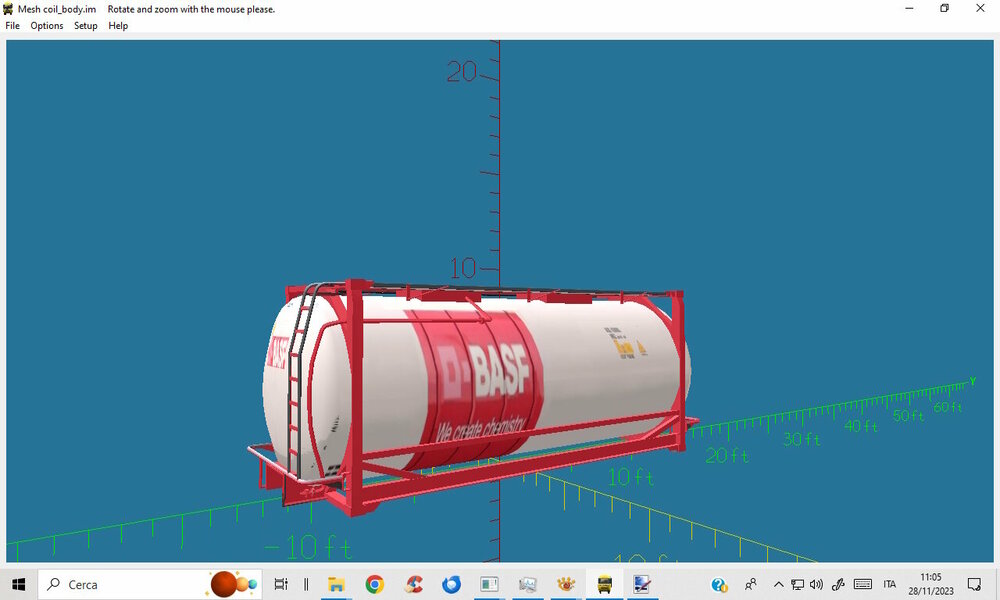Screen dimensions: 1000x600
Task: Open File Explorer from the taskbar
Action: pos(336,584)
